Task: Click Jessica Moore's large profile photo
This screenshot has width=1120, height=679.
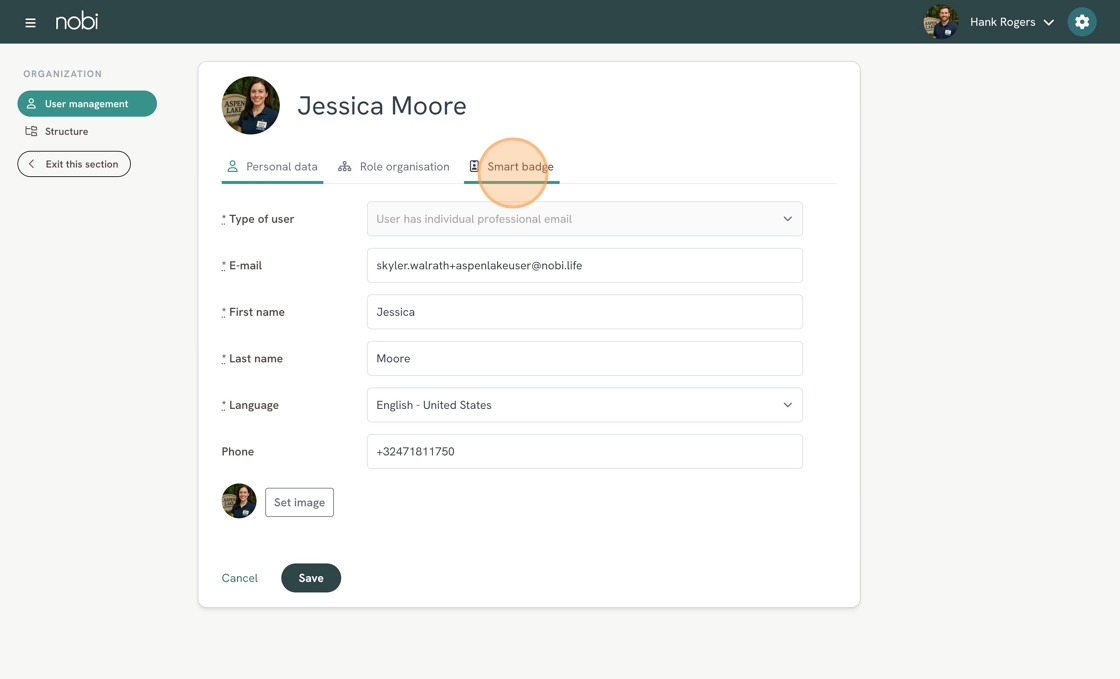Action: tap(251, 105)
